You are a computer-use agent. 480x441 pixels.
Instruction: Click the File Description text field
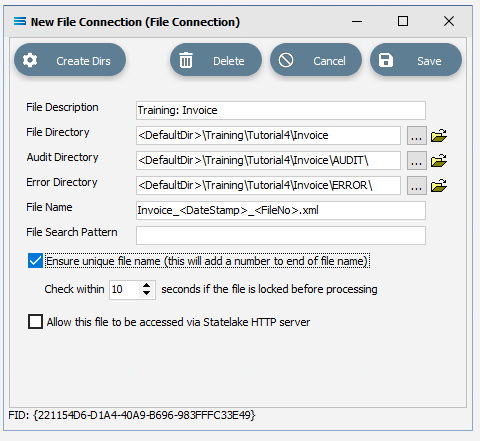(281, 110)
